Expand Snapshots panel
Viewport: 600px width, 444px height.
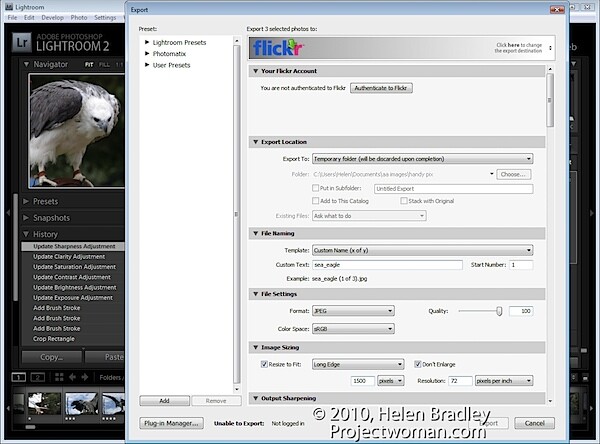point(26,218)
